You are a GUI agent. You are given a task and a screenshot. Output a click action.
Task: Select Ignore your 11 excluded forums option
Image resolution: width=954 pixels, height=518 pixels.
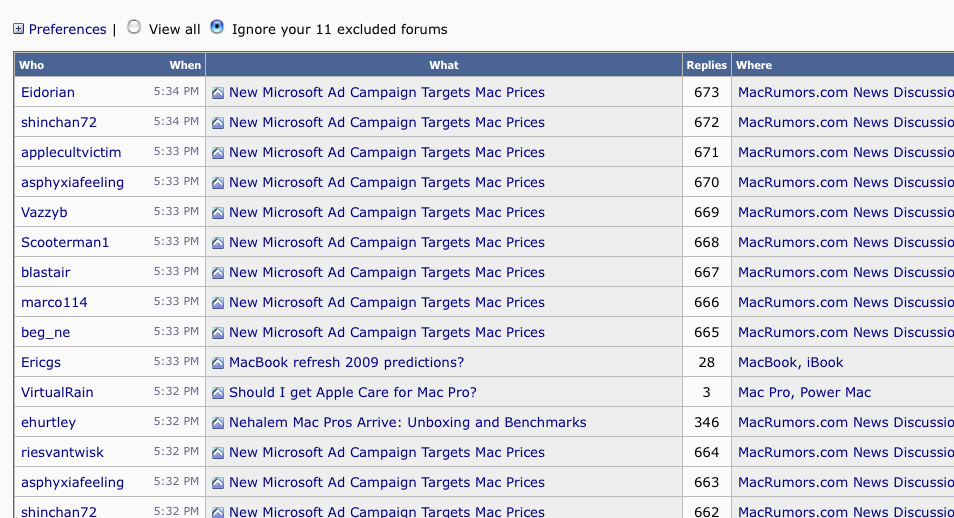pos(217,27)
